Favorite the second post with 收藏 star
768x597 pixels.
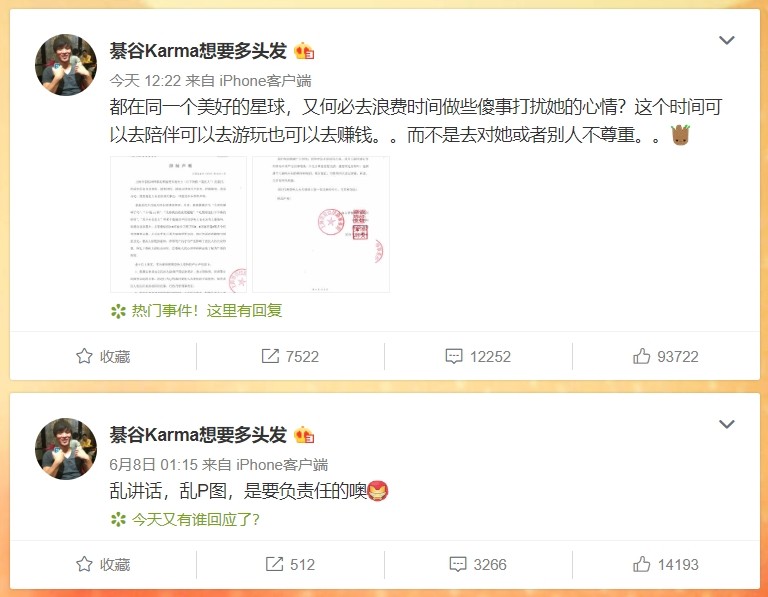[103, 565]
